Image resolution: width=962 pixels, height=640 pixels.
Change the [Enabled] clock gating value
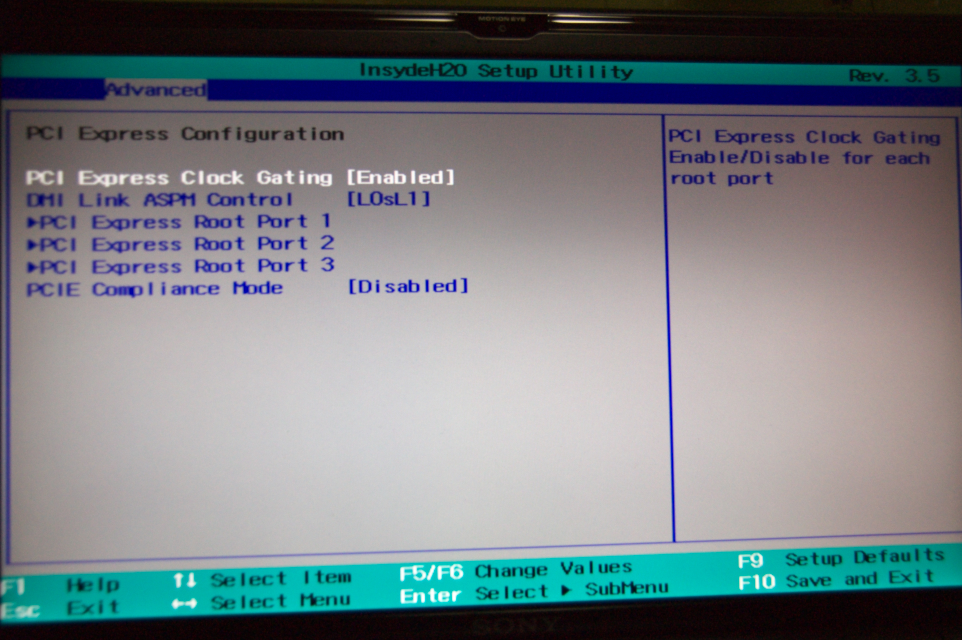[x=401, y=177]
